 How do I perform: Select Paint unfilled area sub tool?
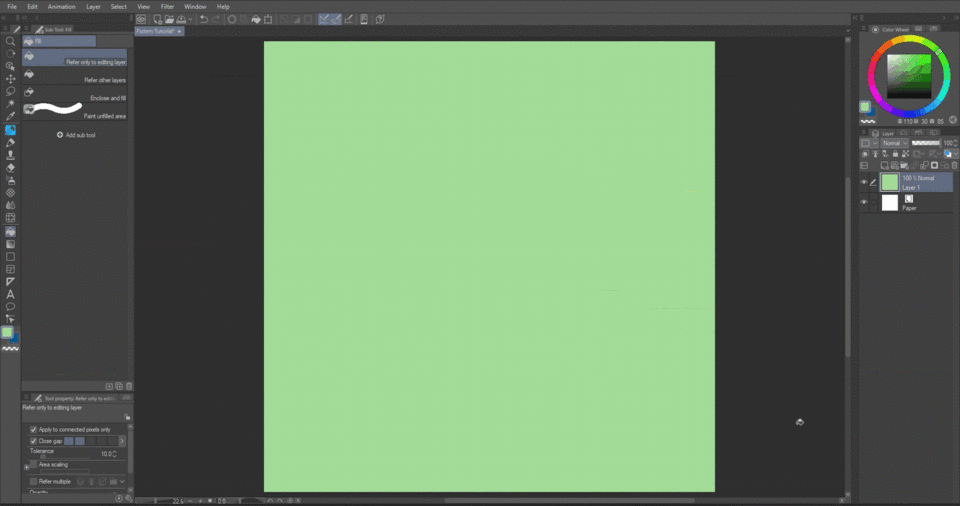click(x=75, y=111)
